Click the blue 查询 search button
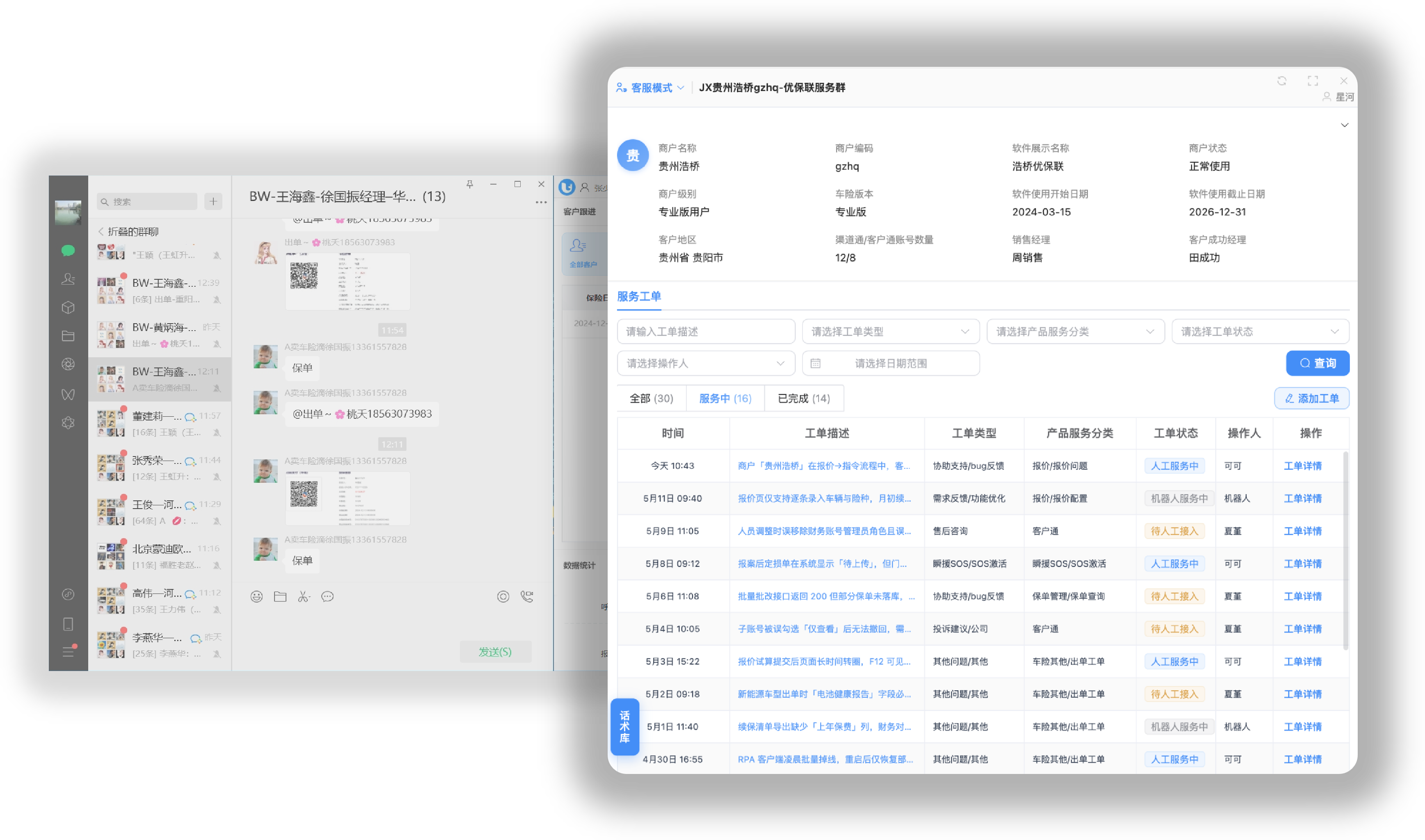1425x840 pixels. pyautogui.click(x=1318, y=363)
